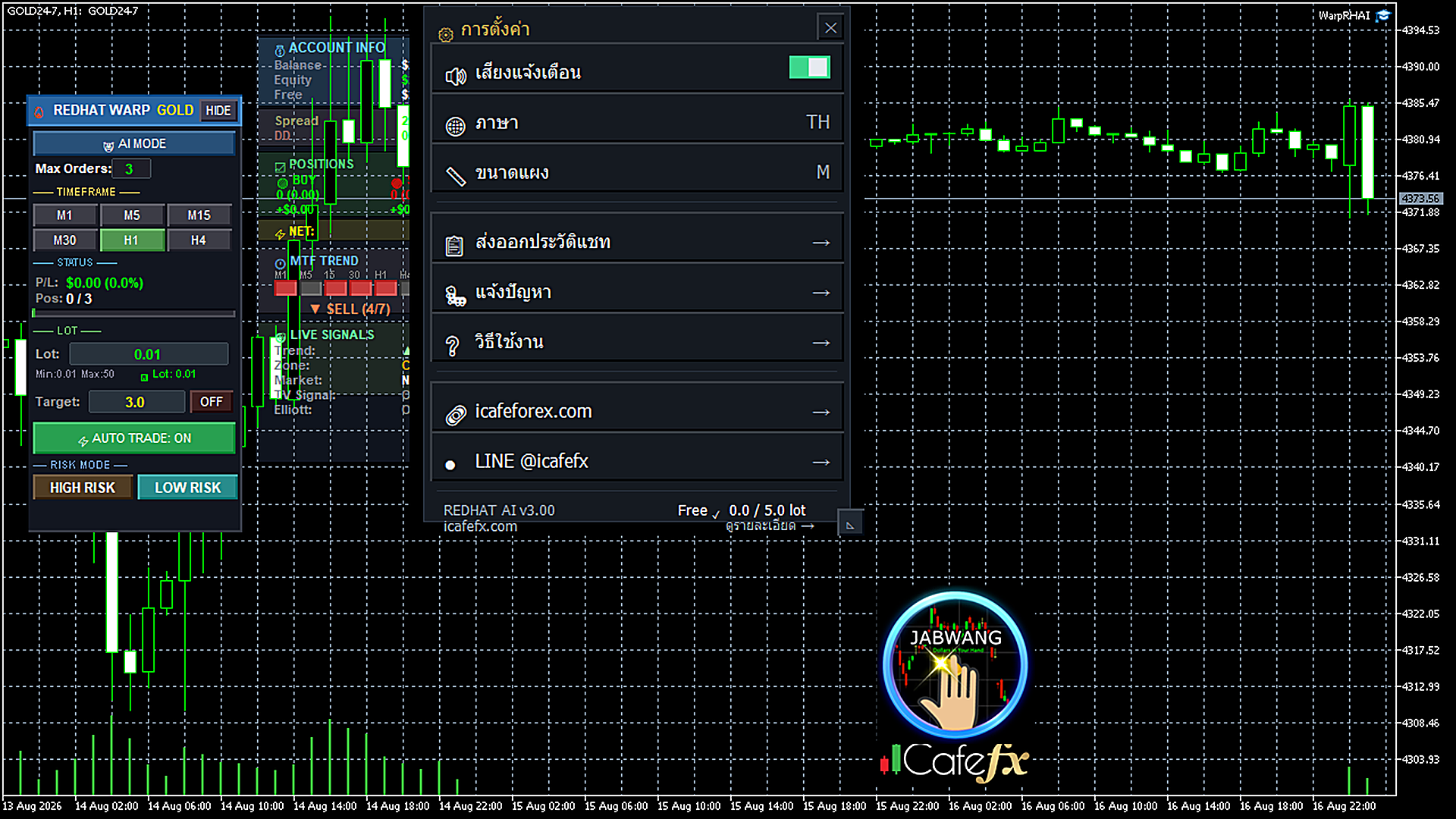Hide the REDHAT WARP panel with HIDE
Viewport: 1456px width, 819px height.
218,111
